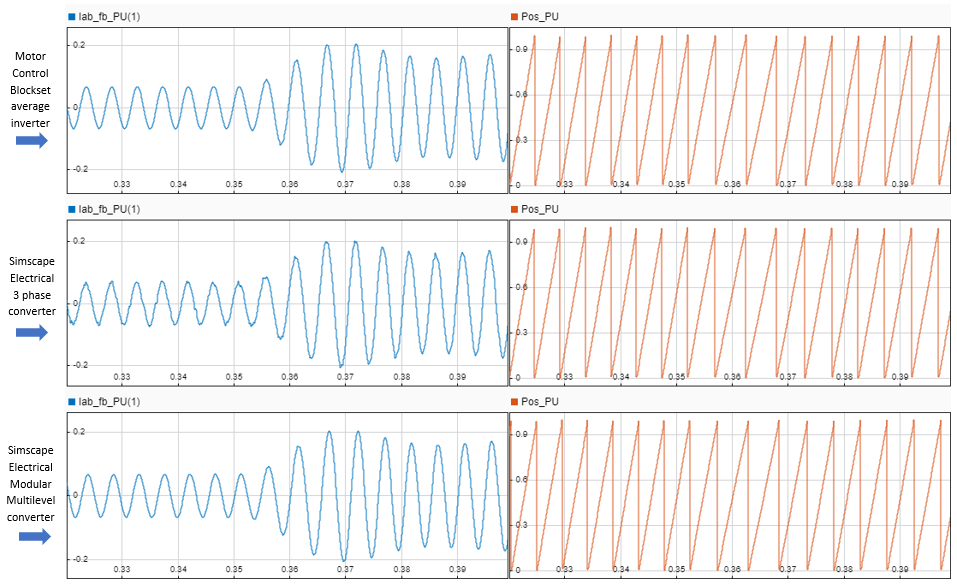Select top Pos_PU legend label
Viewport: 957px width, 585px height.
click(x=540, y=17)
